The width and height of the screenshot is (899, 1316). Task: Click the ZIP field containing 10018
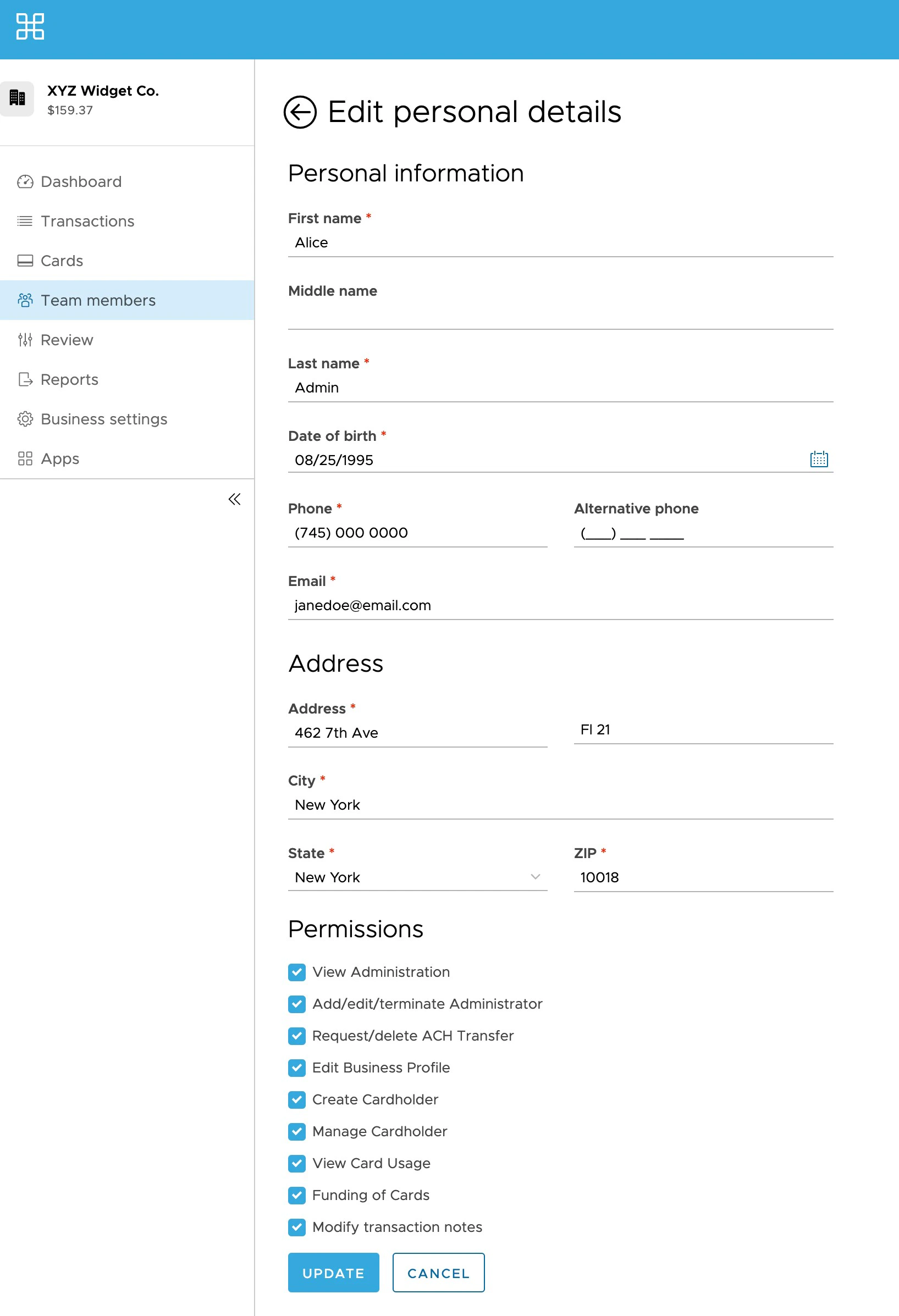pyautogui.click(x=704, y=877)
